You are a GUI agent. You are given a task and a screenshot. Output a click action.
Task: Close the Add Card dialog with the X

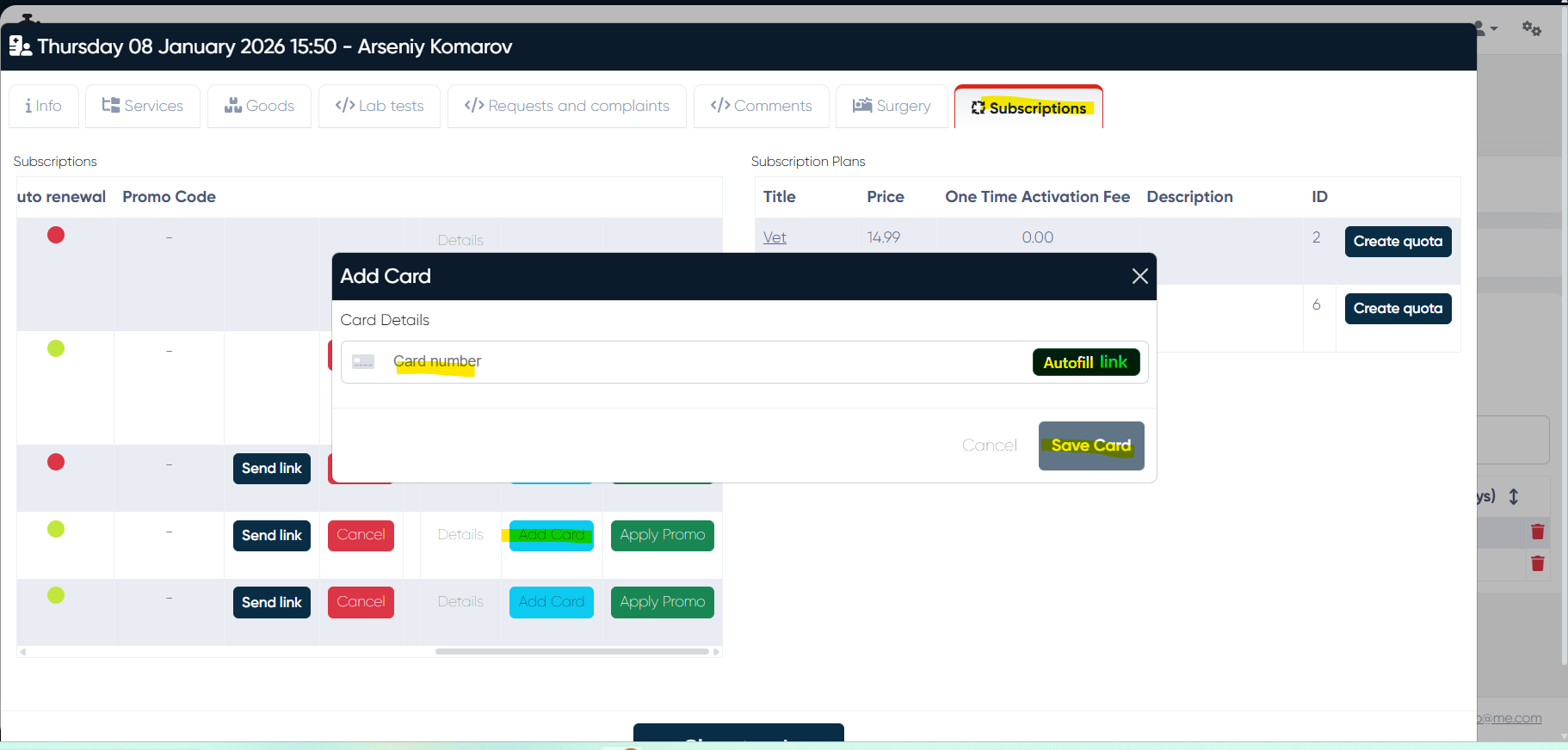tap(1139, 276)
